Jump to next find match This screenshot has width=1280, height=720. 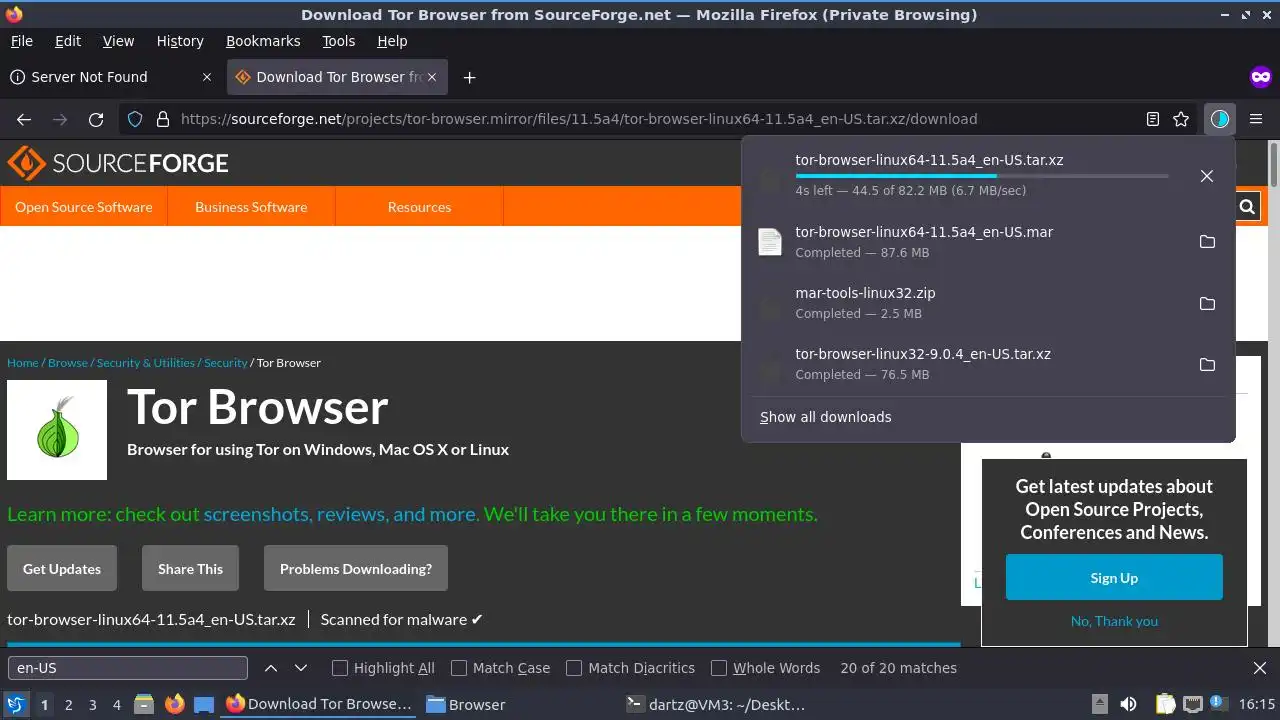point(301,668)
